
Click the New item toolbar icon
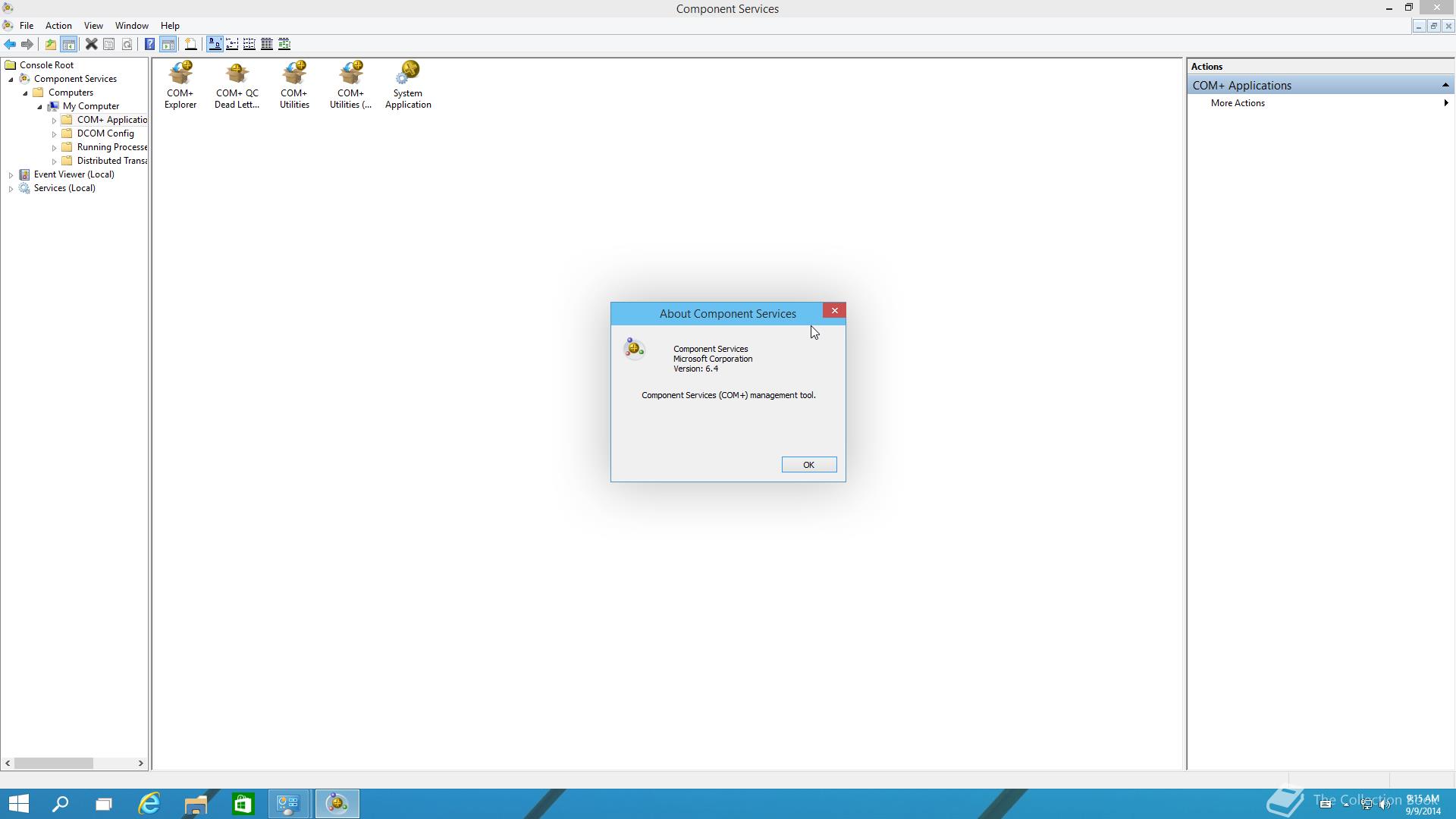pyautogui.click(x=191, y=44)
